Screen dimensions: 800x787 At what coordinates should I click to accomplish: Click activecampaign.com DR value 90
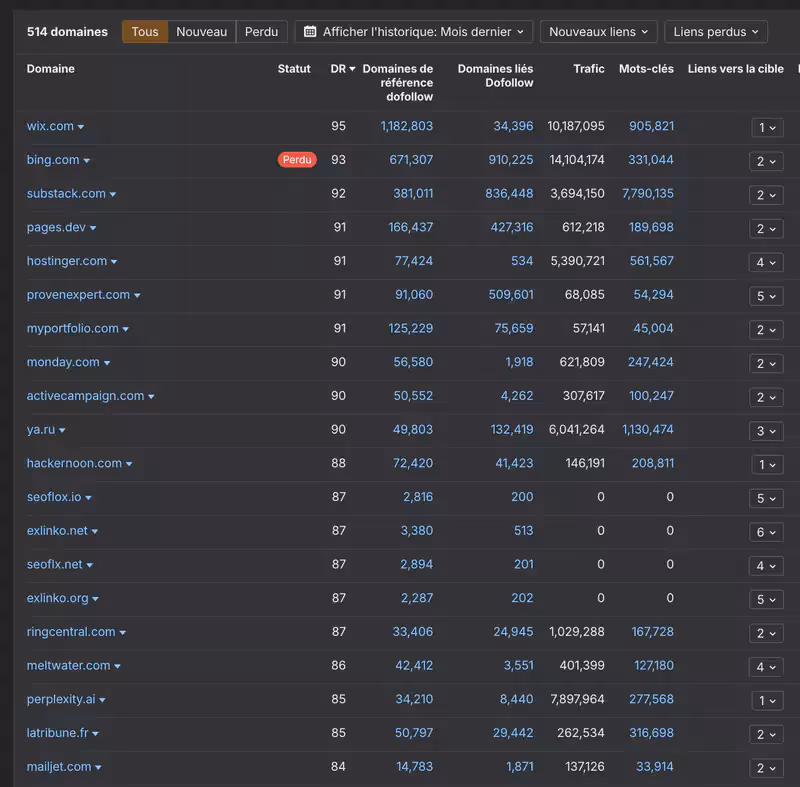(x=338, y=396)
